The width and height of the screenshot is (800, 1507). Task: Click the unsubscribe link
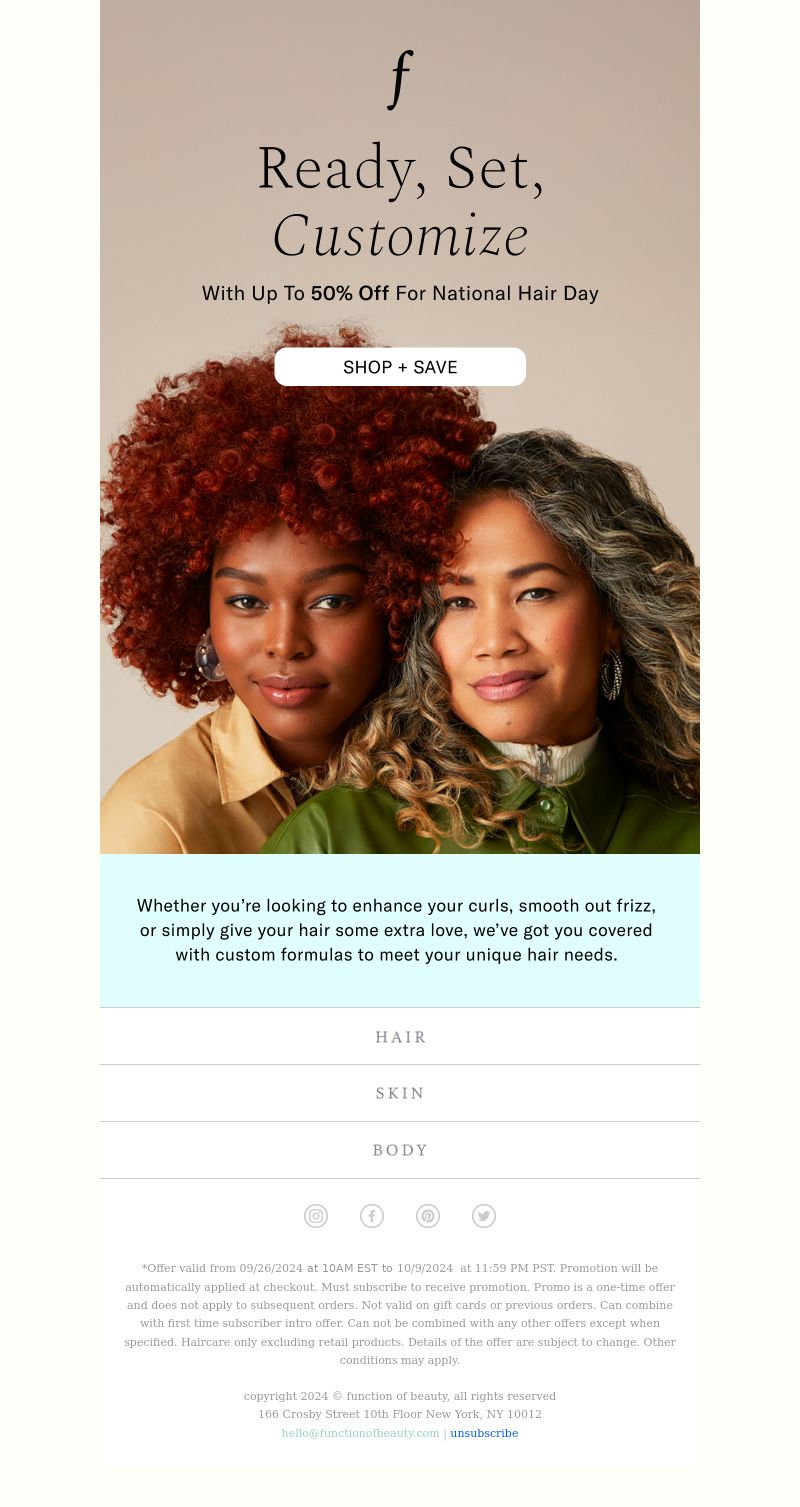[484, 1433]
